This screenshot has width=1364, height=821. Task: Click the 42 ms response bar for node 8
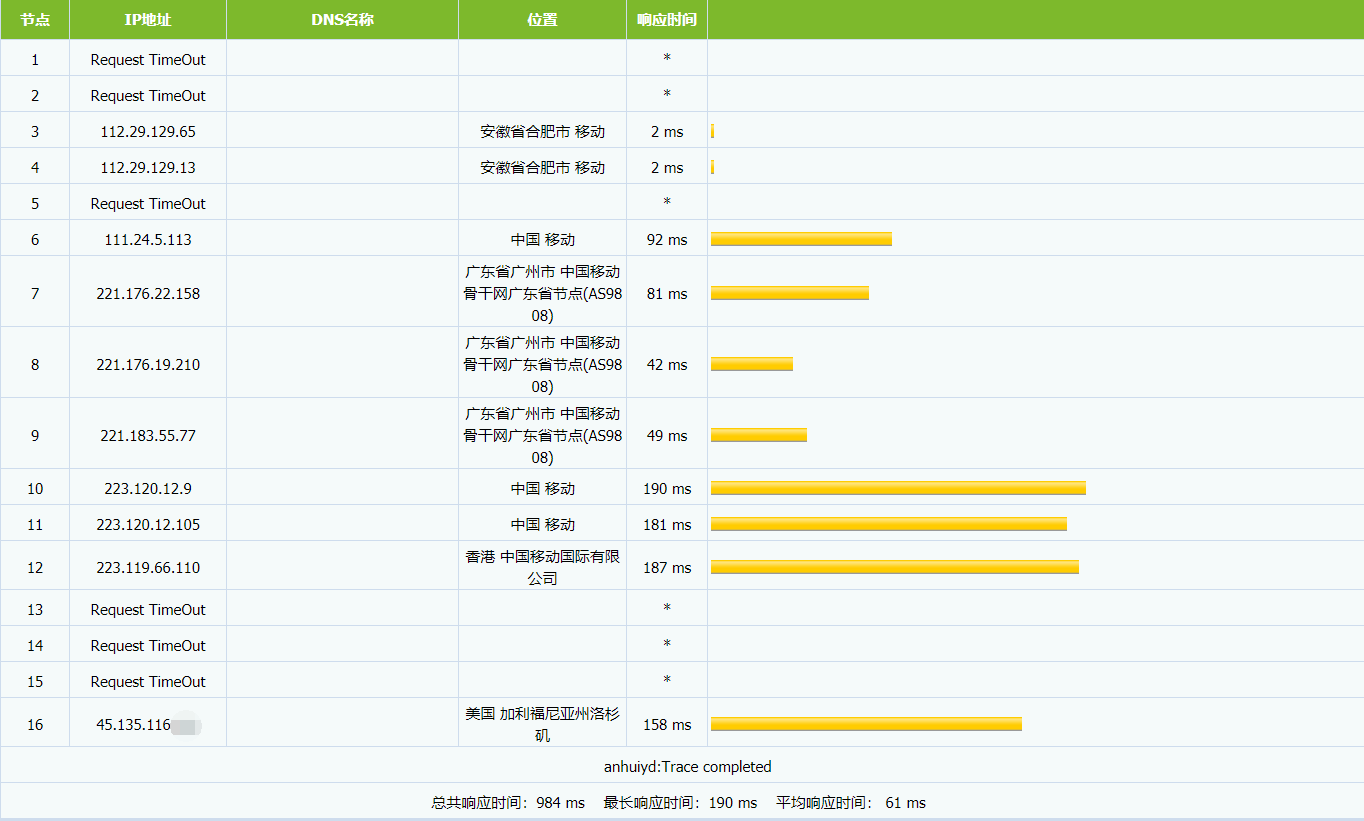[751, 364]
